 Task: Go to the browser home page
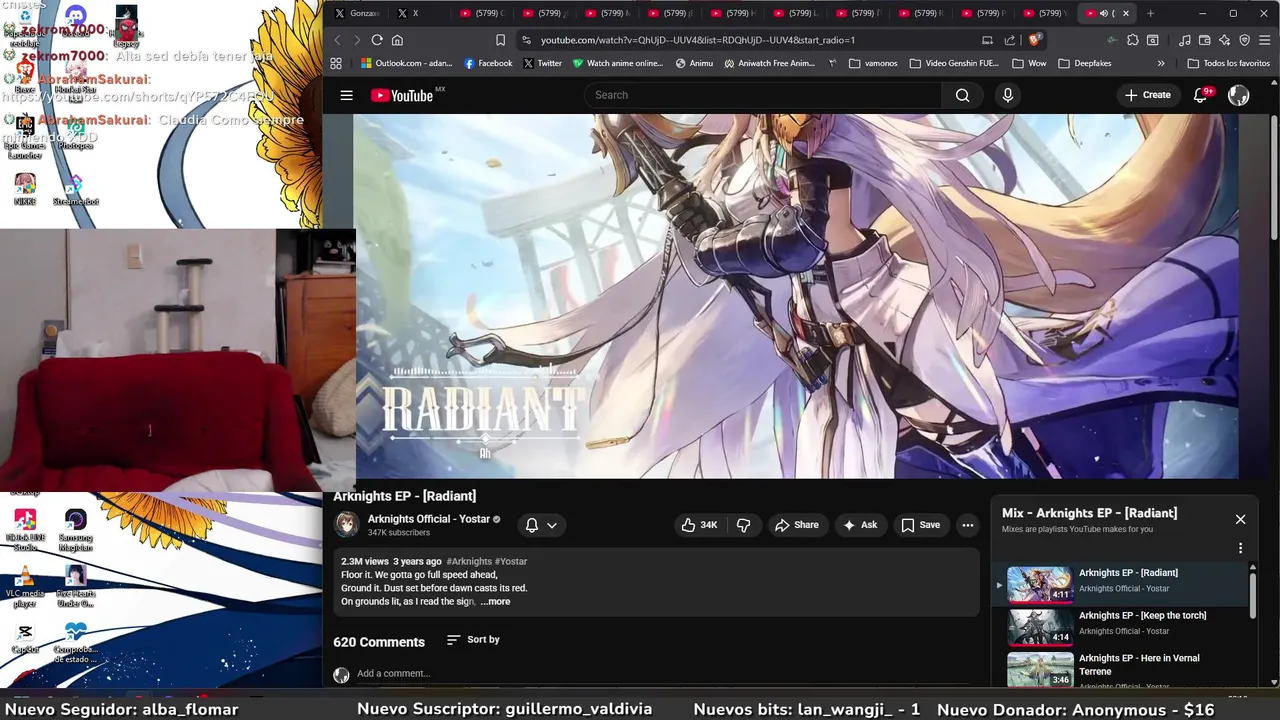pyautogui.click(x=397, y=40)
